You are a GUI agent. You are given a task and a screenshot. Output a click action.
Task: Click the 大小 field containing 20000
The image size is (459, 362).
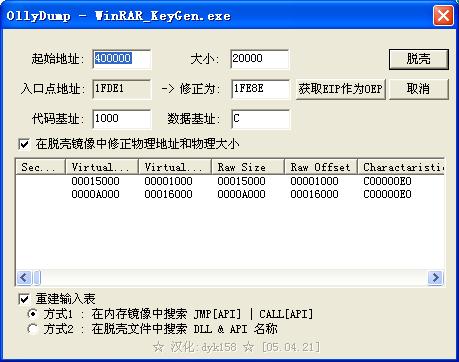coord(260,59)
